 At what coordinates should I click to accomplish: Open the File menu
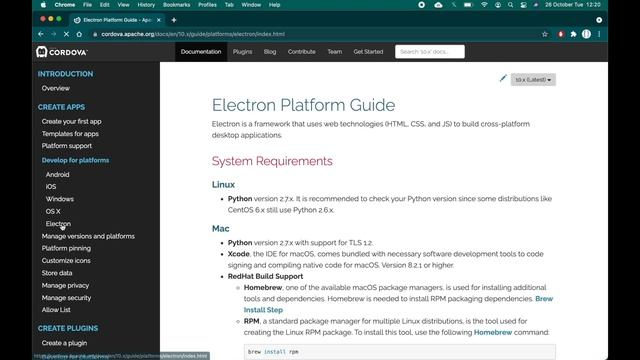[87, 5]
